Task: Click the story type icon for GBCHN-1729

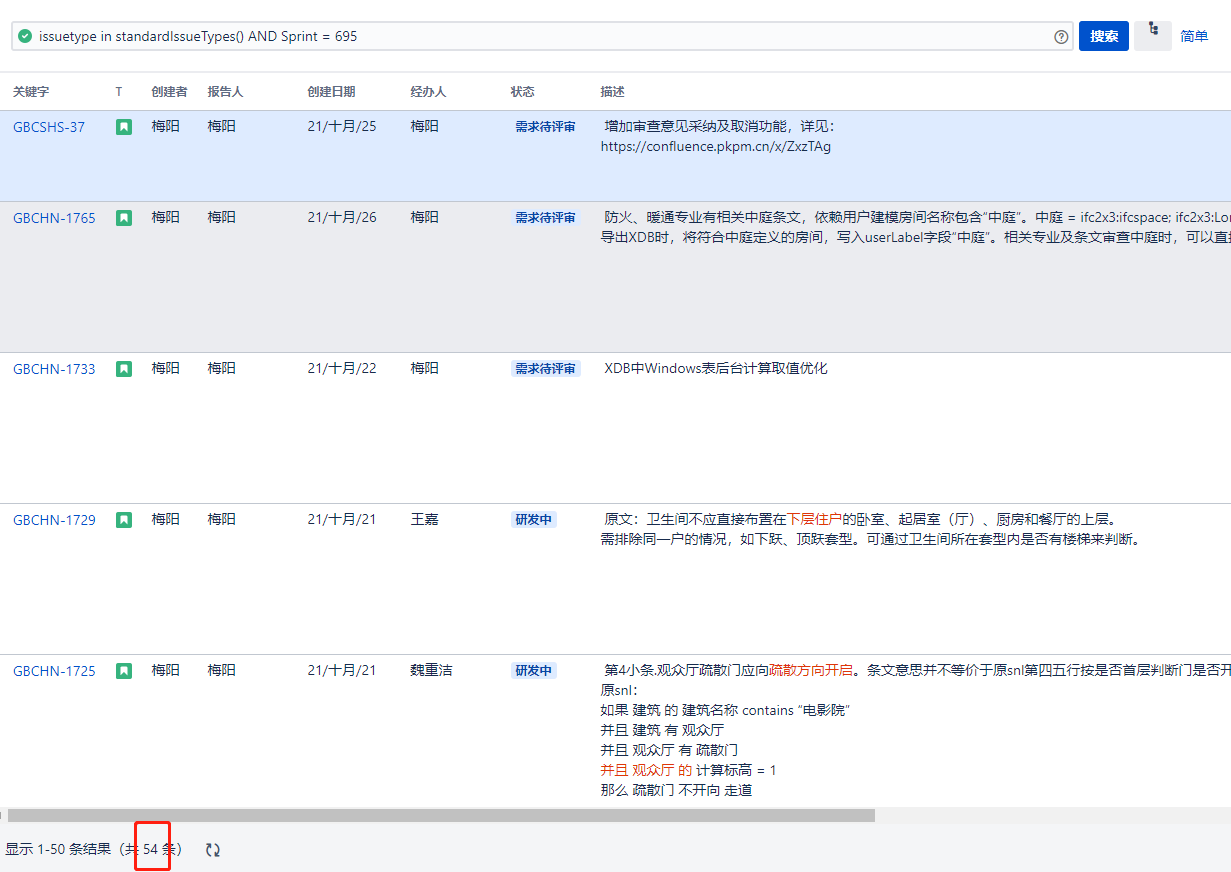Action: [x=124, y=520]
